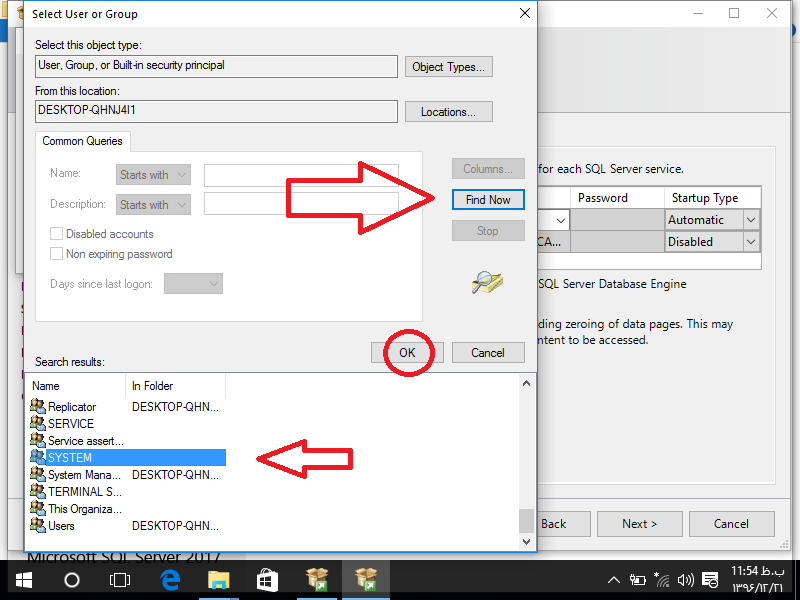
Task: Open Cortana search circle icon
Action: tap(72, 579)
